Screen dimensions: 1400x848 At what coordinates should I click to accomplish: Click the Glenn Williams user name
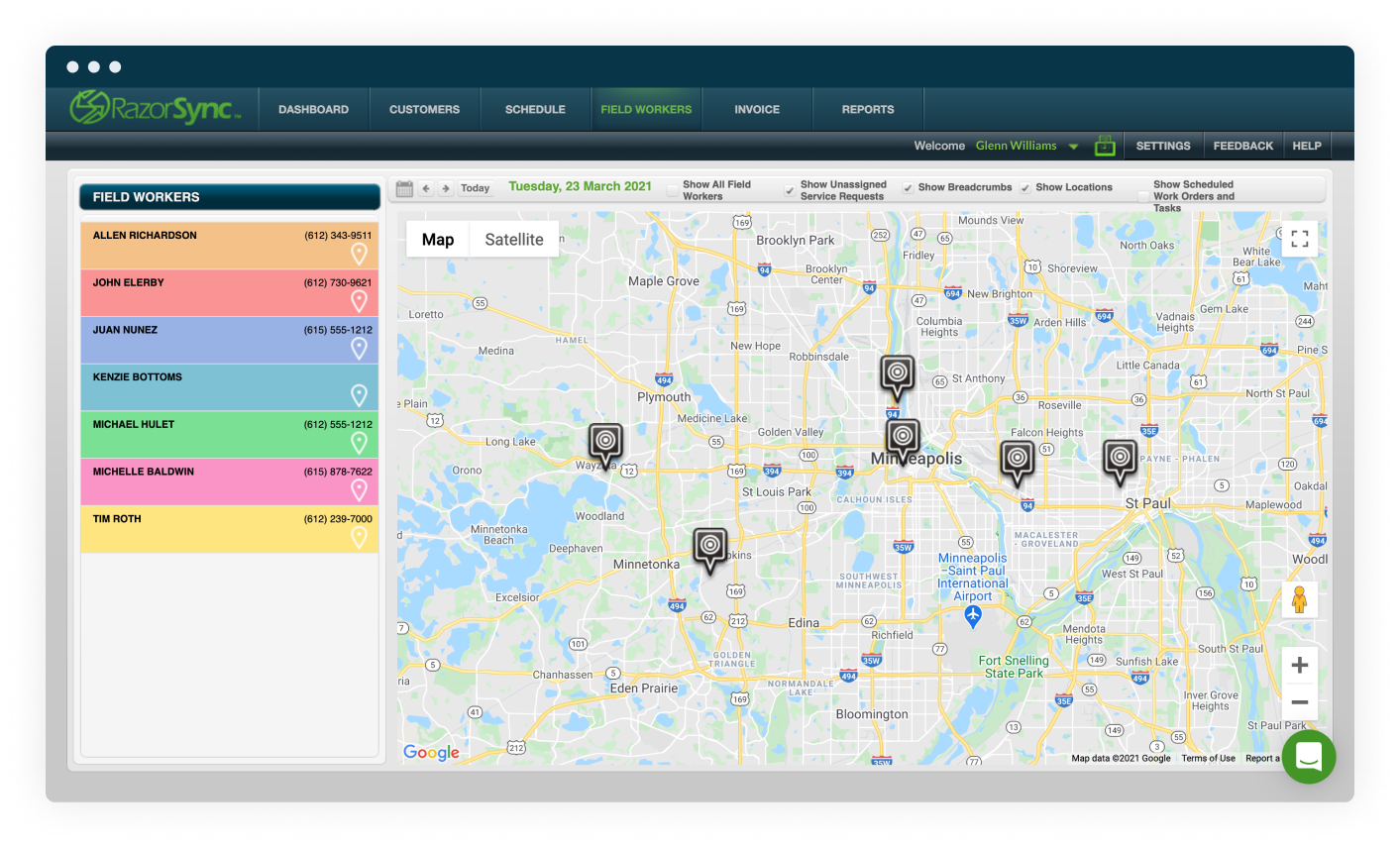tap(1017, 146)
